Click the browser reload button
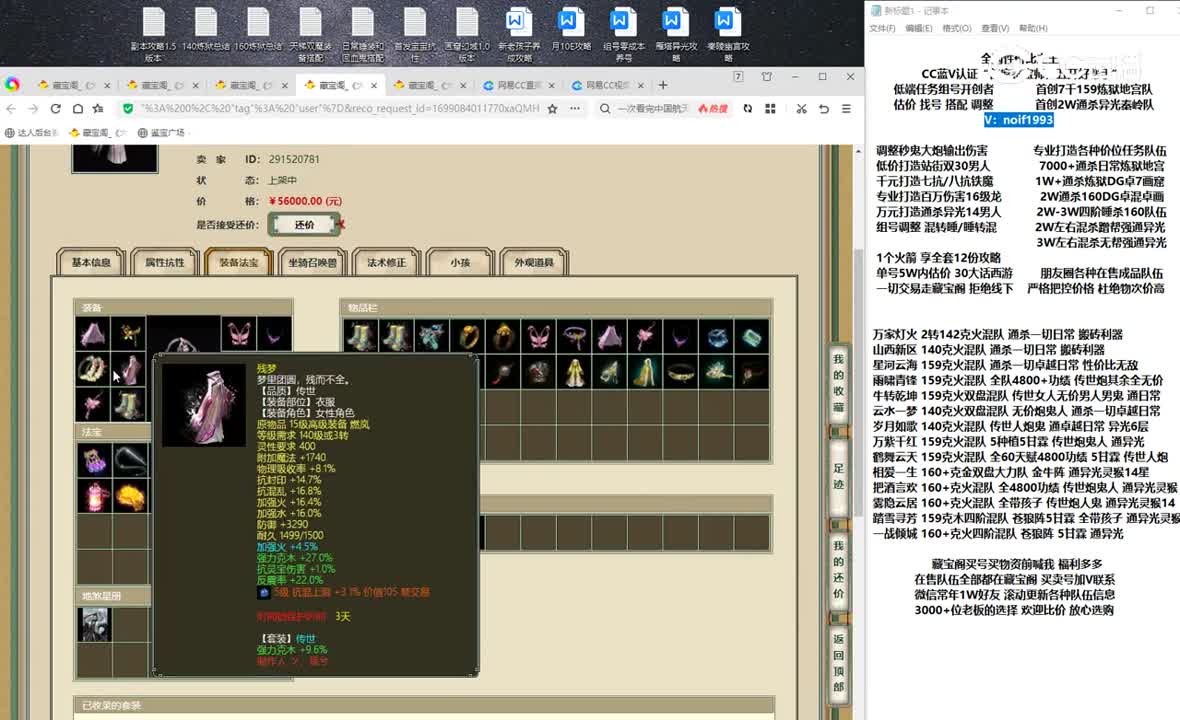The width and height of the screenshot is (1180, 720). coord(56,108)
